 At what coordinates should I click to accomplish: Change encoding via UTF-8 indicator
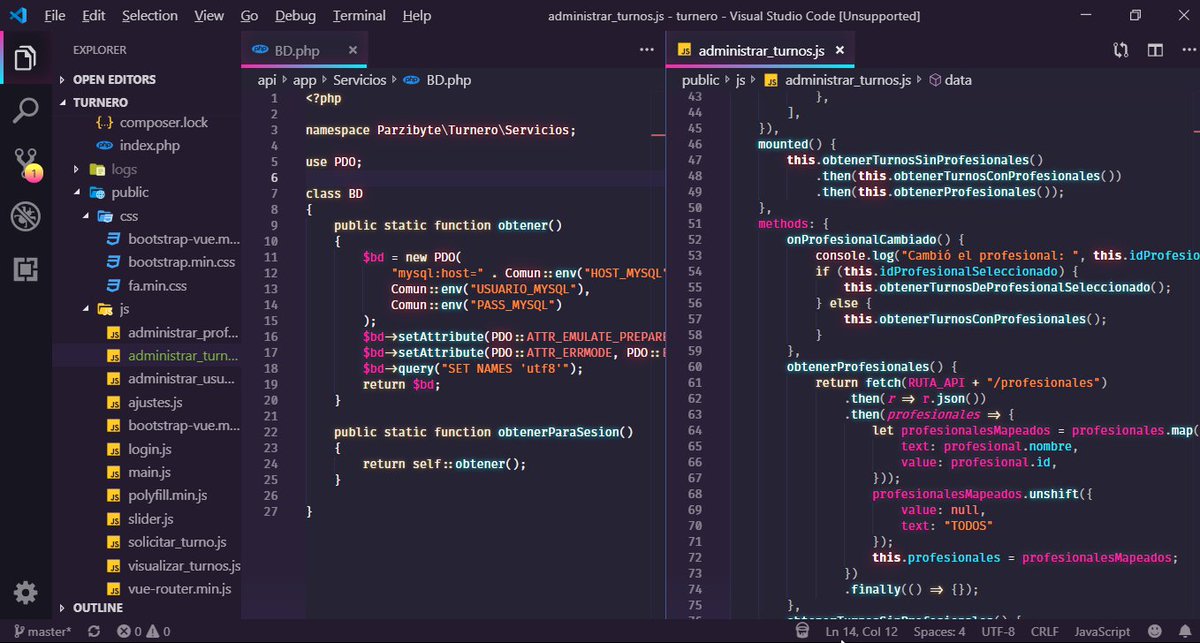998,632
